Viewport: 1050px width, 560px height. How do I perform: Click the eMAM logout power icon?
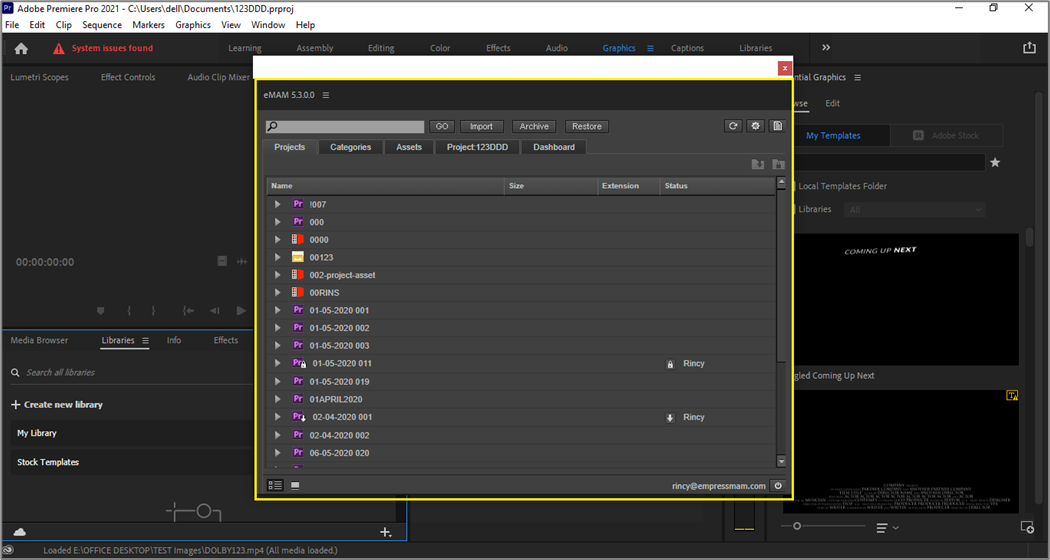coord(778,486)
